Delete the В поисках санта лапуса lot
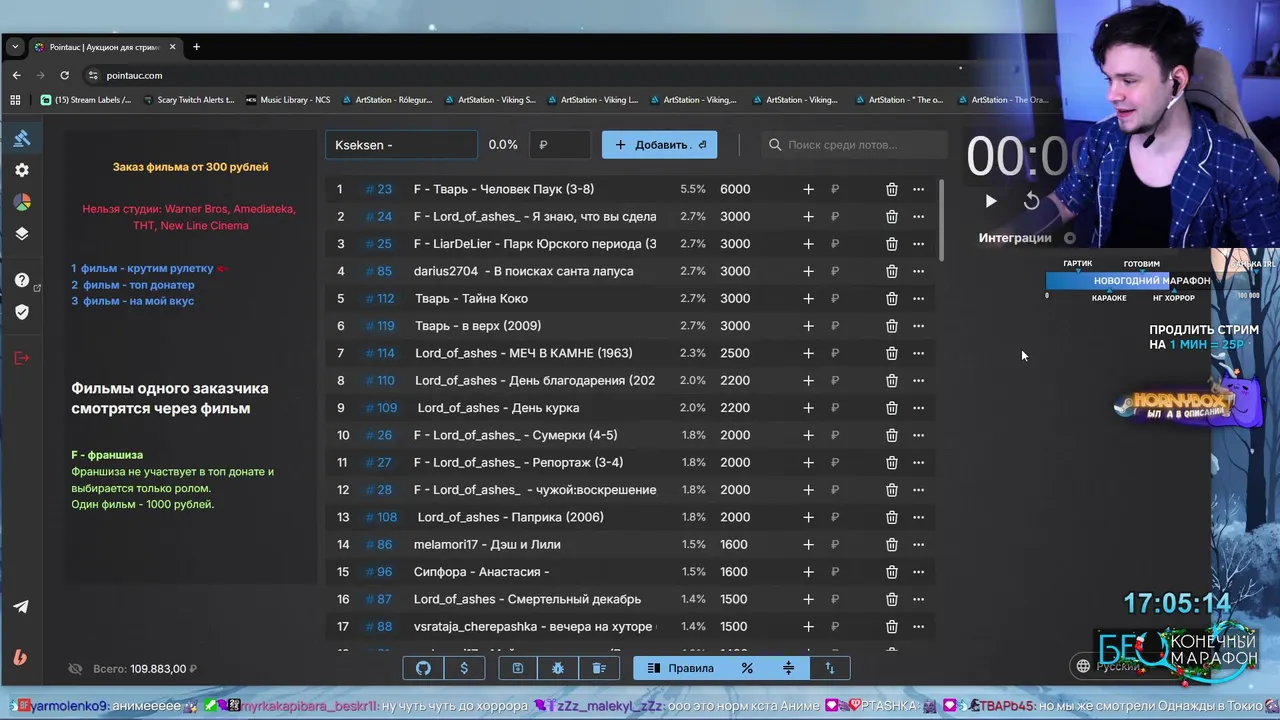The height and width of the screenshot is (720, 1280). [x=891, y=271]
